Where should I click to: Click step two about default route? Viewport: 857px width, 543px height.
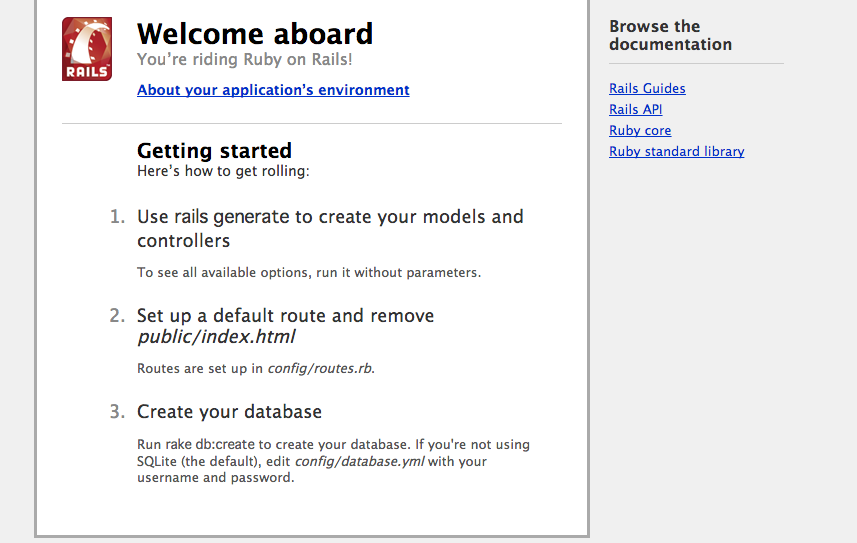285,326
